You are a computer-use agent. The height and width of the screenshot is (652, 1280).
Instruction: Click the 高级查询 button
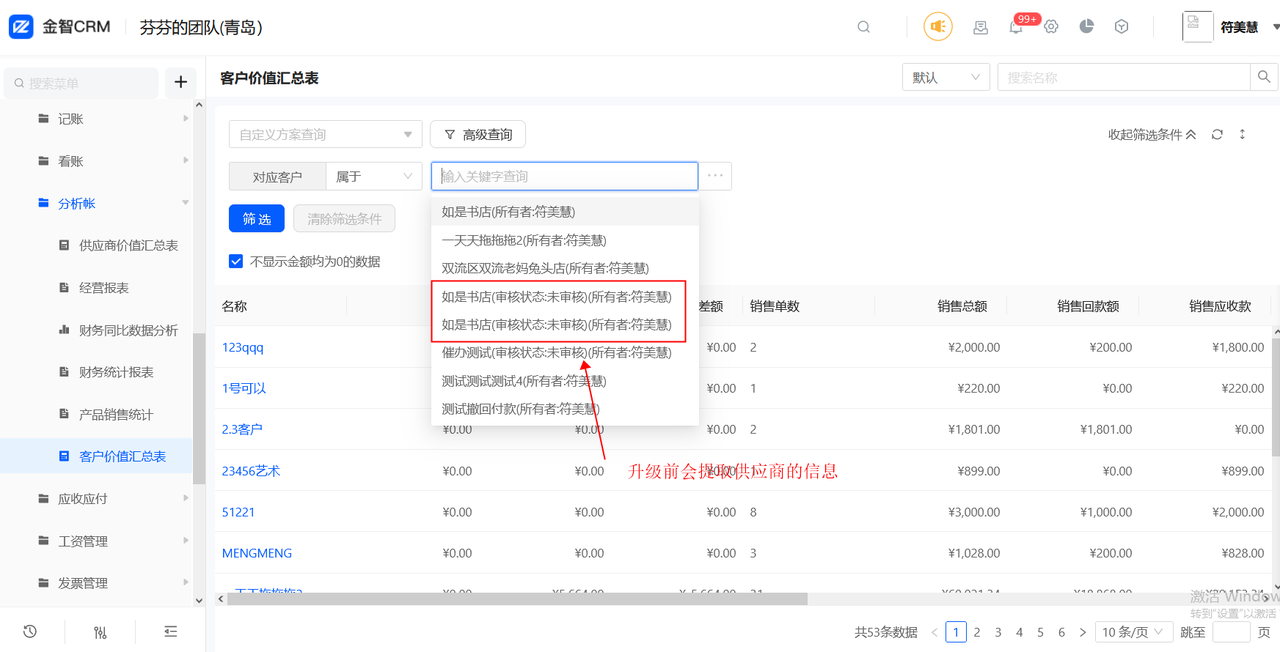tap(478, 134)
